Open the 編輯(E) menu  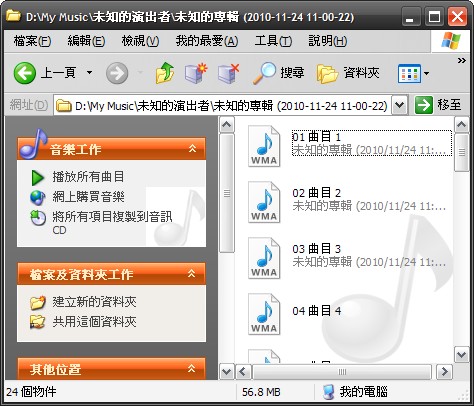(86, 41)
